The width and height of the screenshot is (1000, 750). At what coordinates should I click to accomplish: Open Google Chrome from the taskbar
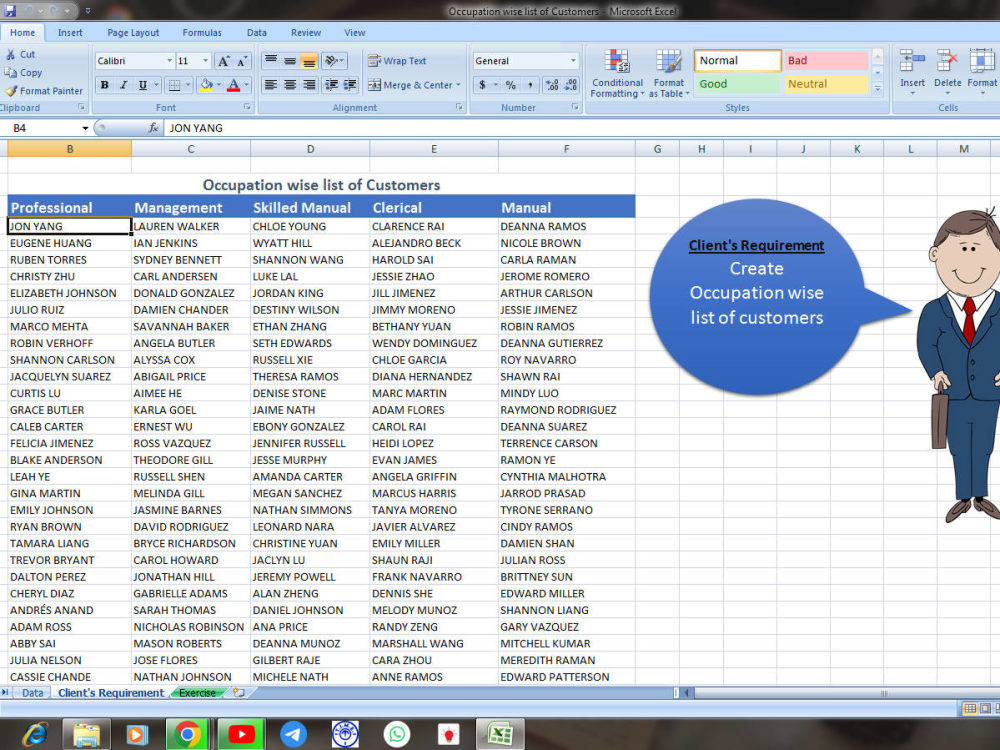pyautogui.click(x=188, y=735)
